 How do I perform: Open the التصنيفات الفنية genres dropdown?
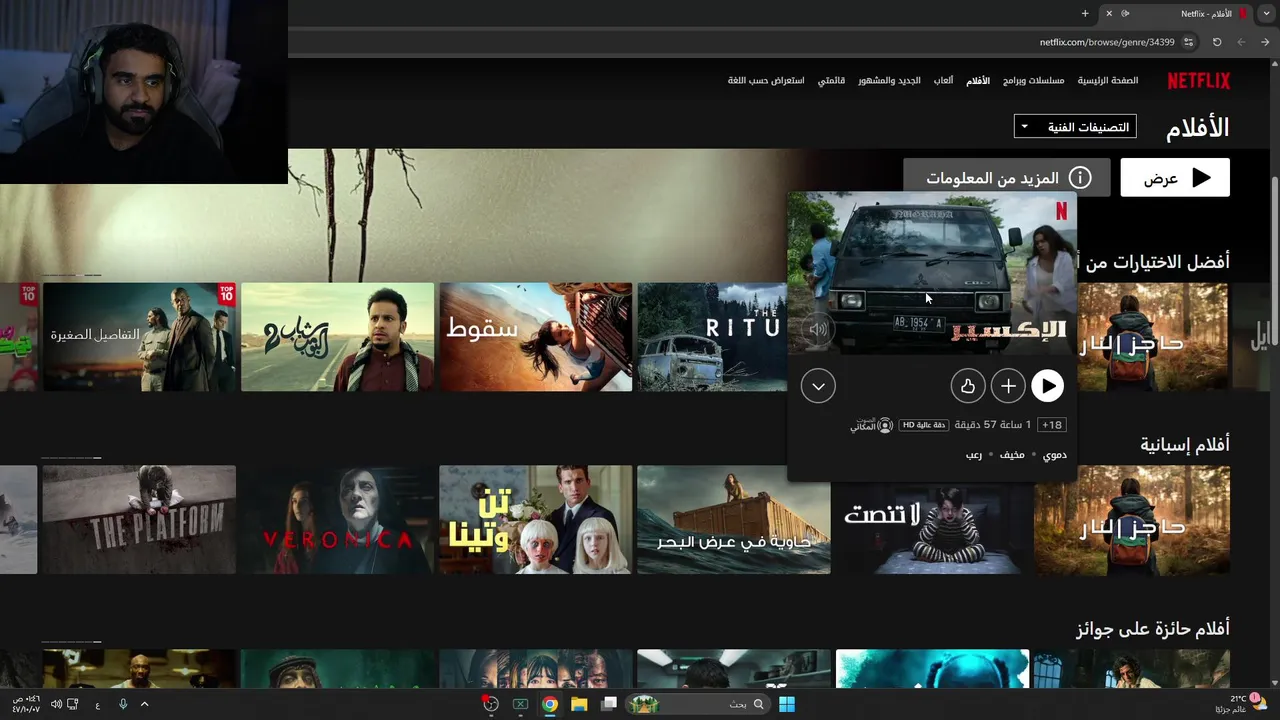pos(1075,127)
